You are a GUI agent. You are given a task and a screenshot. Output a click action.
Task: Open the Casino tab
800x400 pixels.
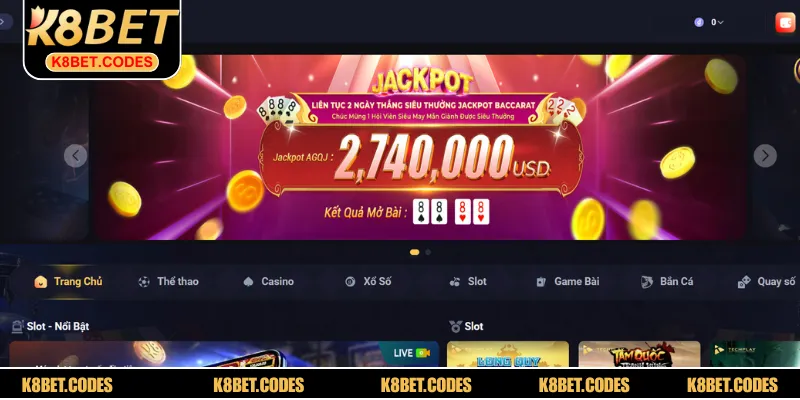[268, 282]
